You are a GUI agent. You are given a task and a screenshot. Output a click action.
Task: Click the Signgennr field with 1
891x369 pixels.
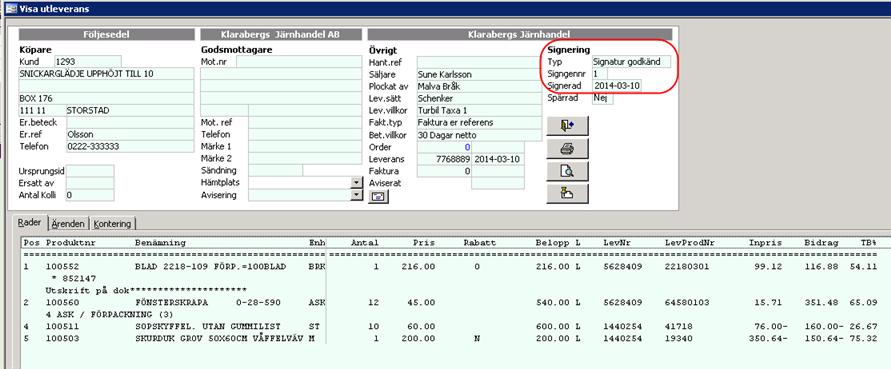pyautogui.click(x=599, y=74)
